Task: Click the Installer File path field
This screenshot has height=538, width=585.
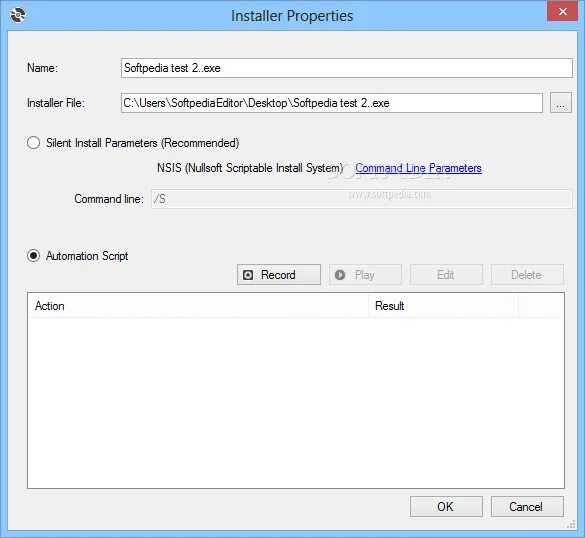Action: pyautogui.click(x=332, y=103)
